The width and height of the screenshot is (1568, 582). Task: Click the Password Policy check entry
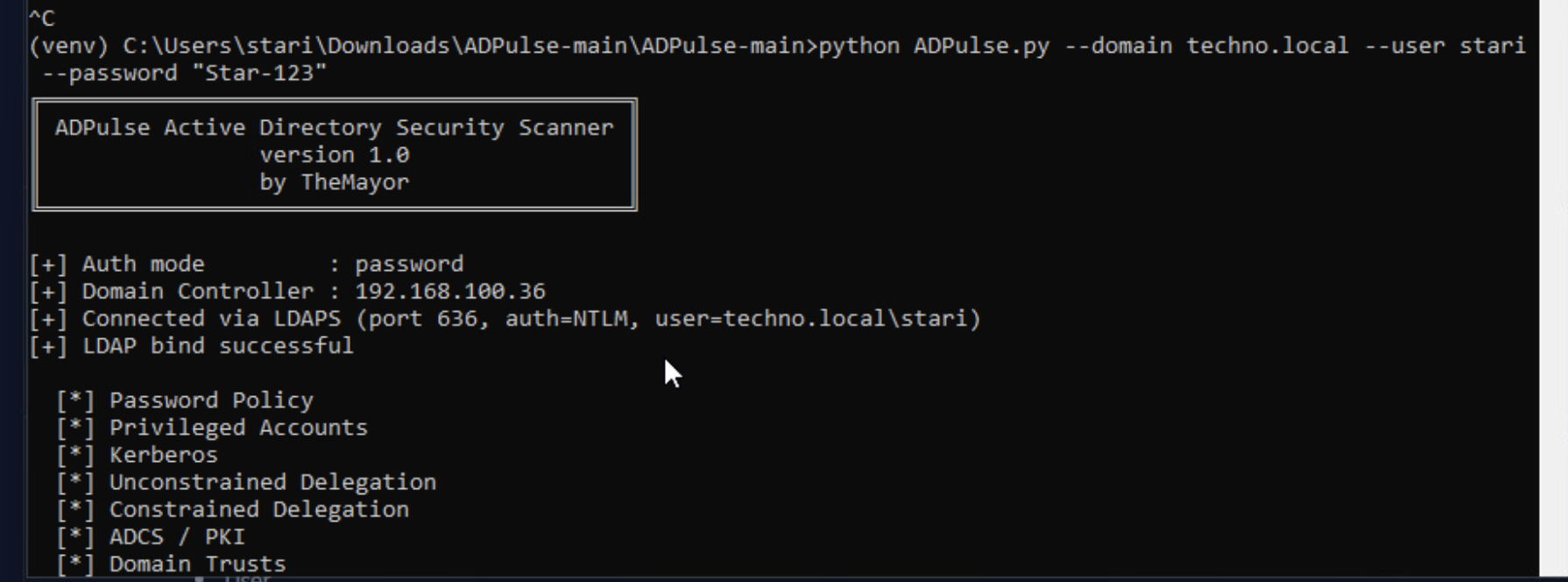point(185,401)
